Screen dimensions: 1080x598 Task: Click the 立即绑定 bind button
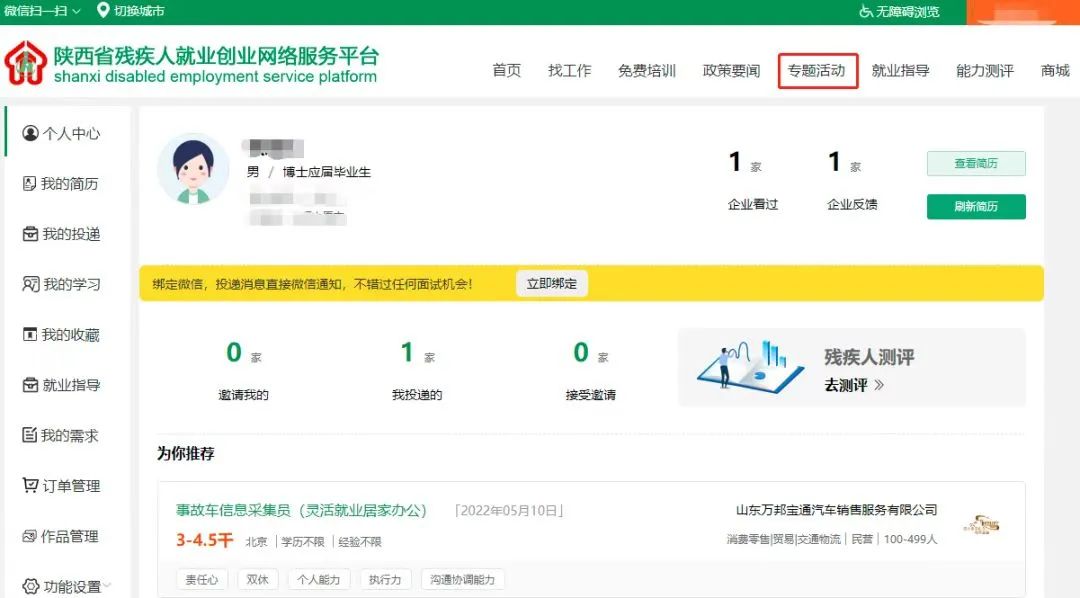tap(551, 283)
